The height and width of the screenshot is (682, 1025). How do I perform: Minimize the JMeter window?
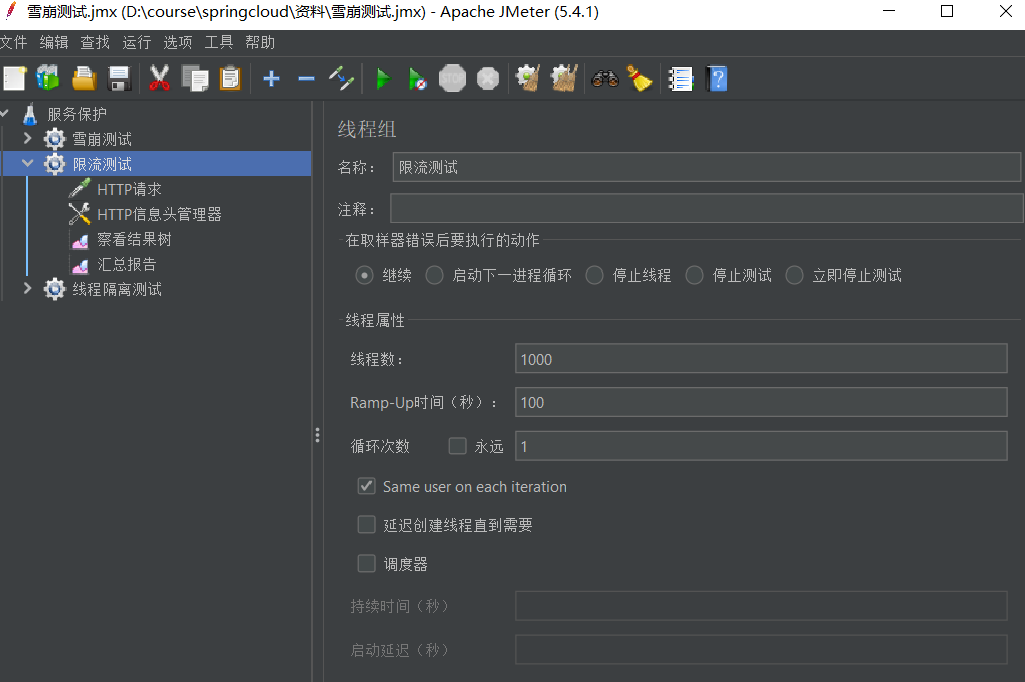pos(888,11)
